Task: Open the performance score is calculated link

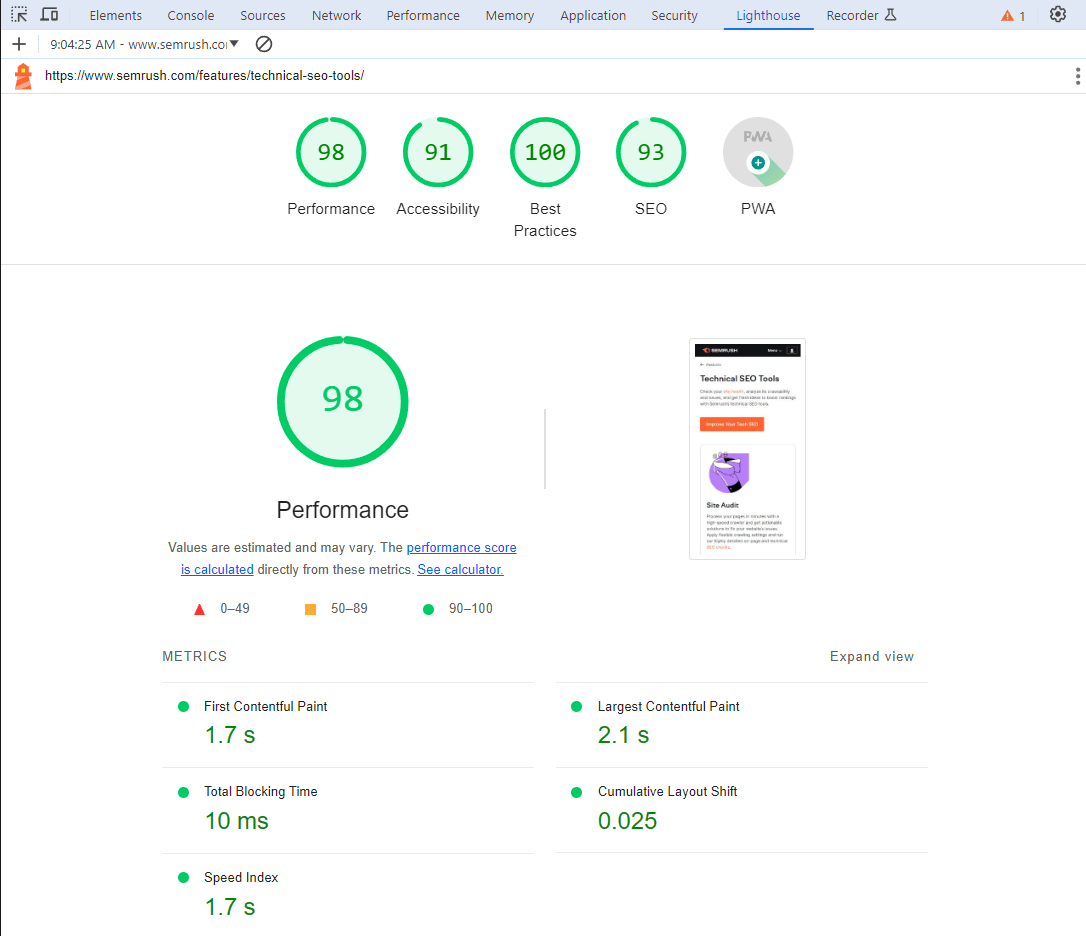Action: (461, 547)
